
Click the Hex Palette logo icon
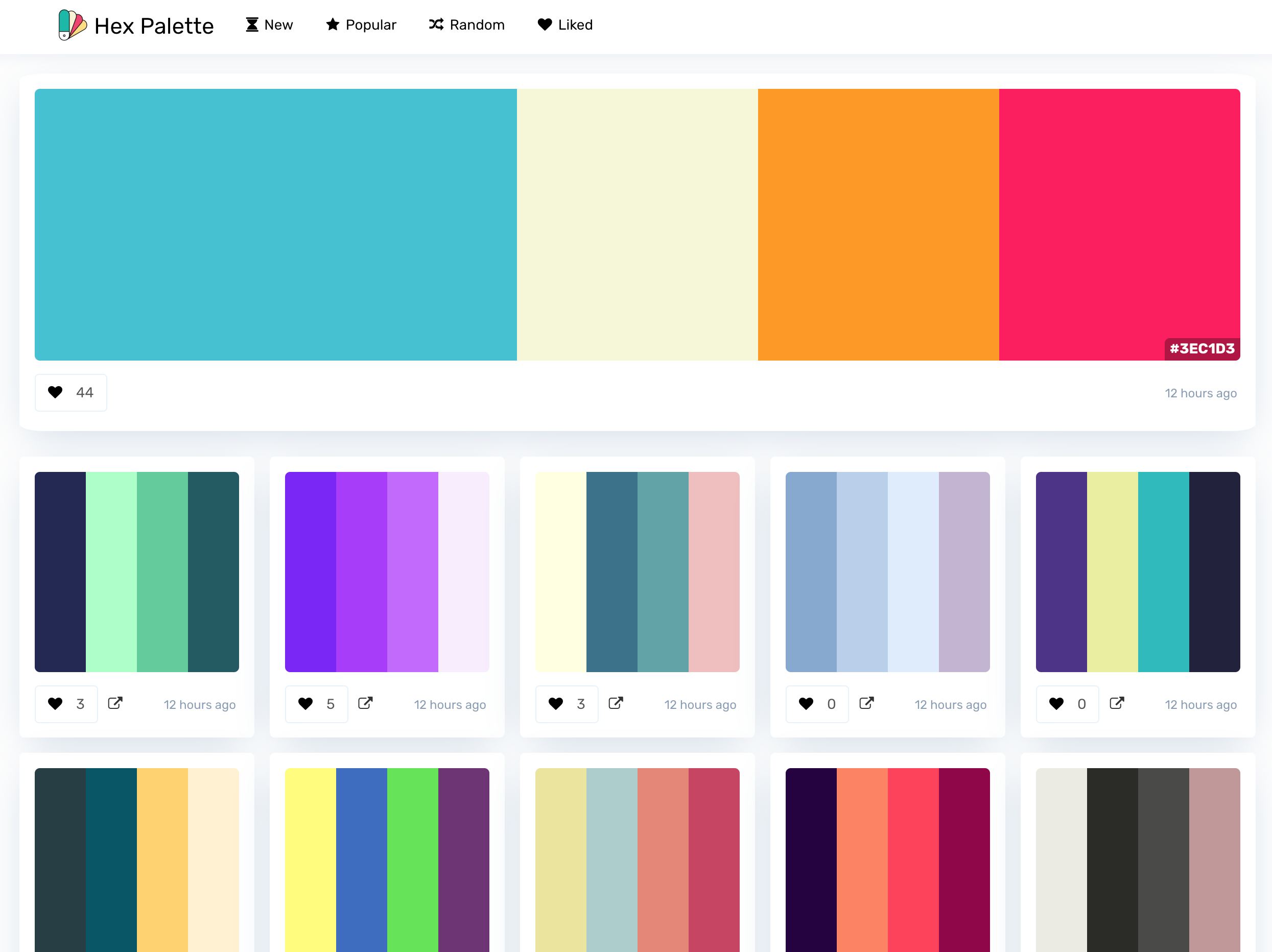pos(73,26)
